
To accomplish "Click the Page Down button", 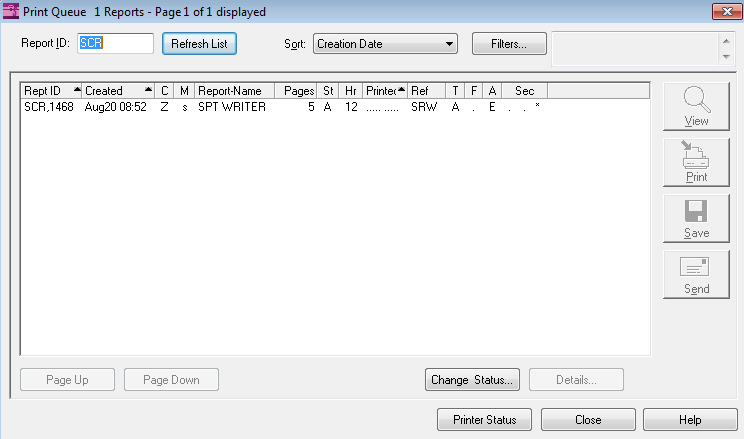I will tap(171, 380).
